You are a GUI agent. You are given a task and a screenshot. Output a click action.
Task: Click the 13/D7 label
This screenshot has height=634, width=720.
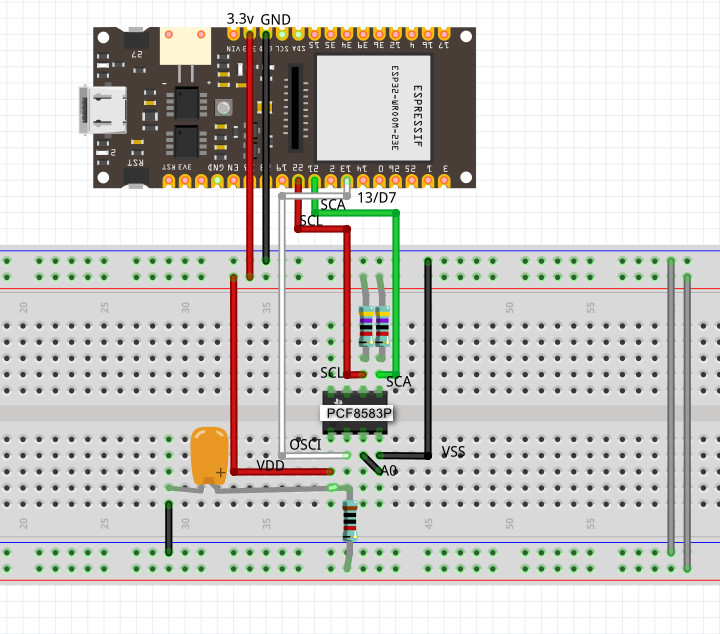coord(377,198)
